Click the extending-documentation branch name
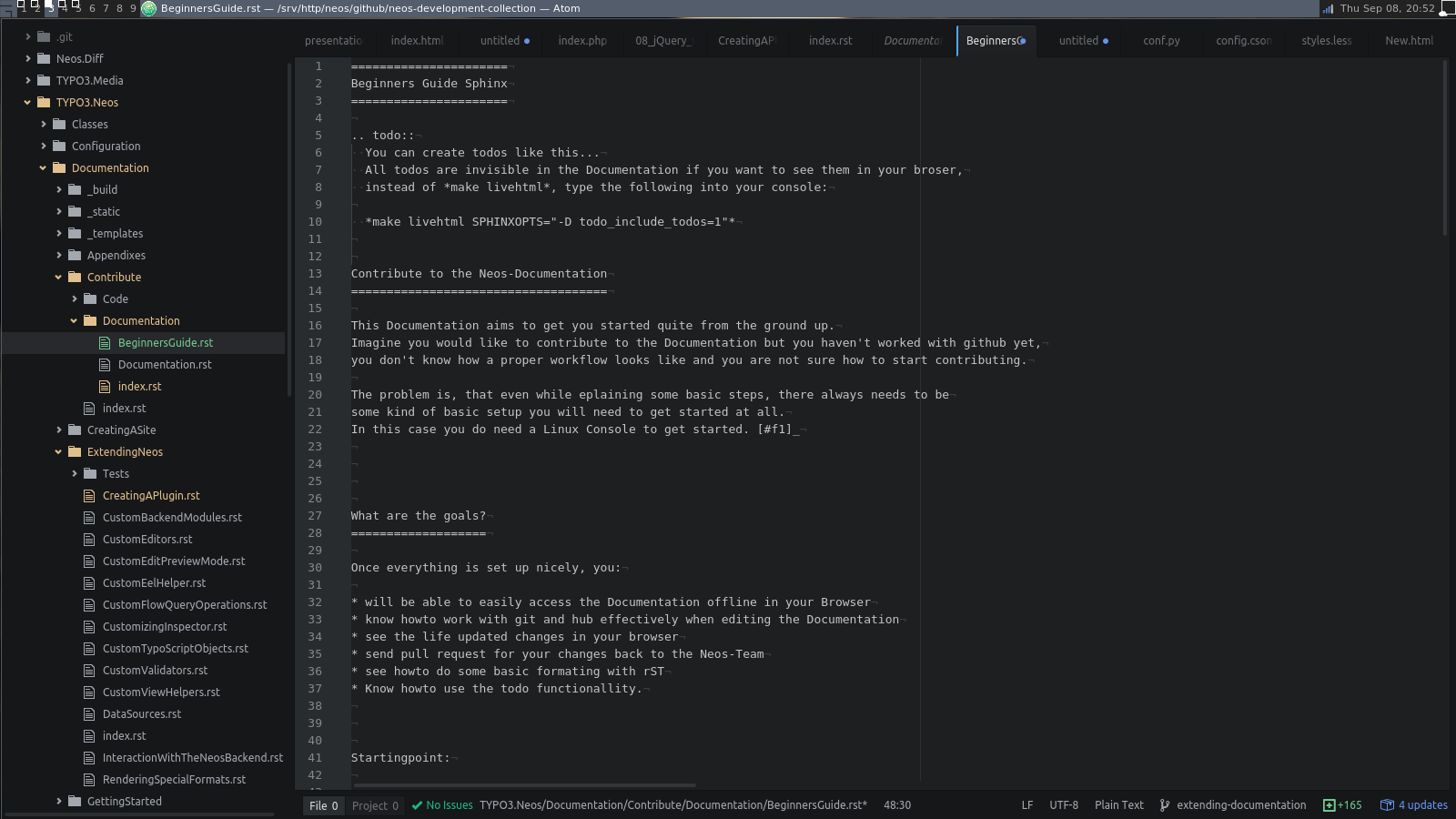The height and width of the screenshot is (819, 1456). coord(1241,805)
